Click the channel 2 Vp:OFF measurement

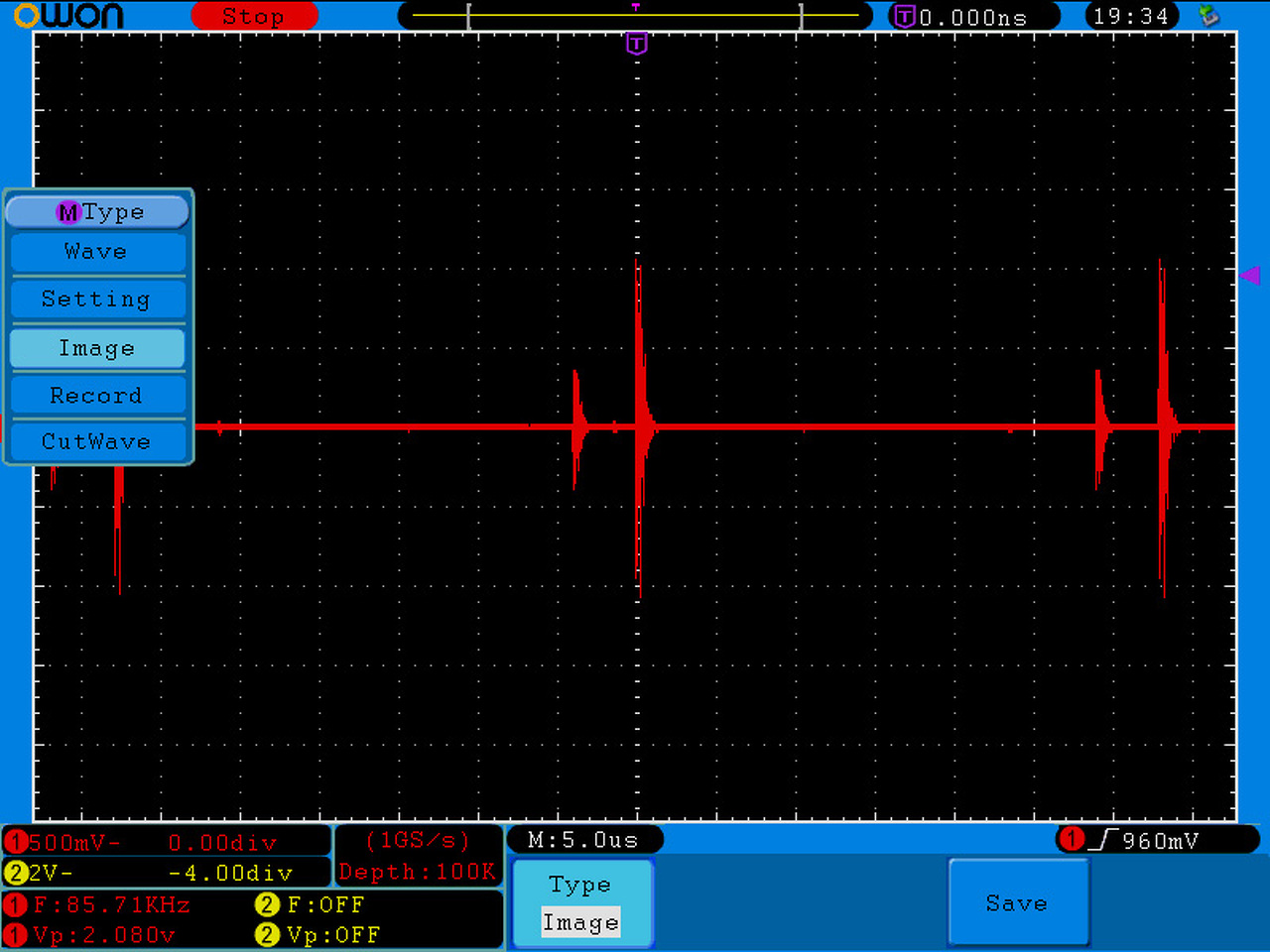pyautogui.click(x=333, y=934)
